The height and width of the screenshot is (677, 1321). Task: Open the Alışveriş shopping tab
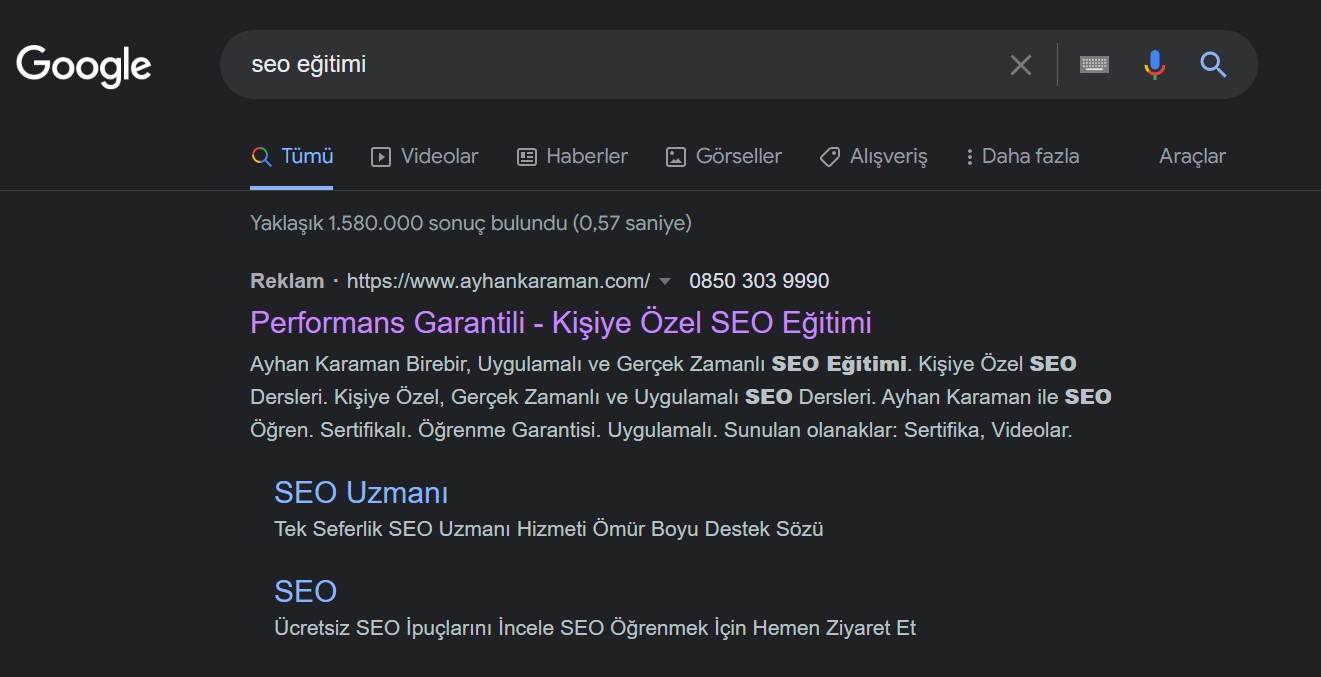click(873, 157)
